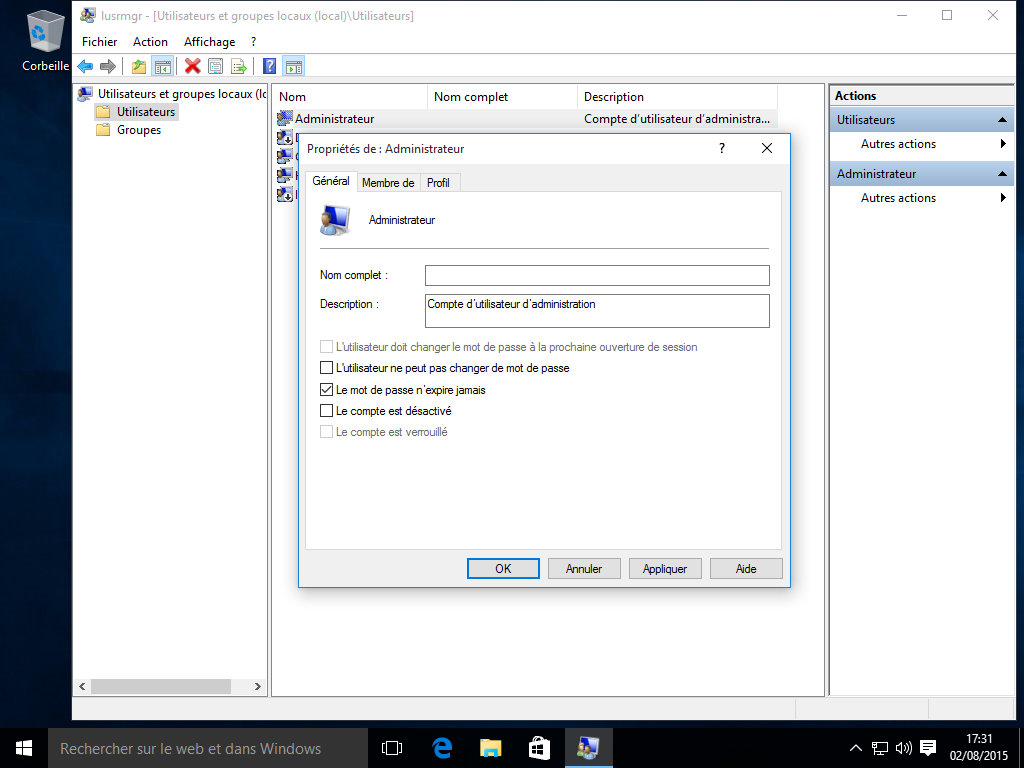
Task: Click the OK button
Action: (503, 569)
